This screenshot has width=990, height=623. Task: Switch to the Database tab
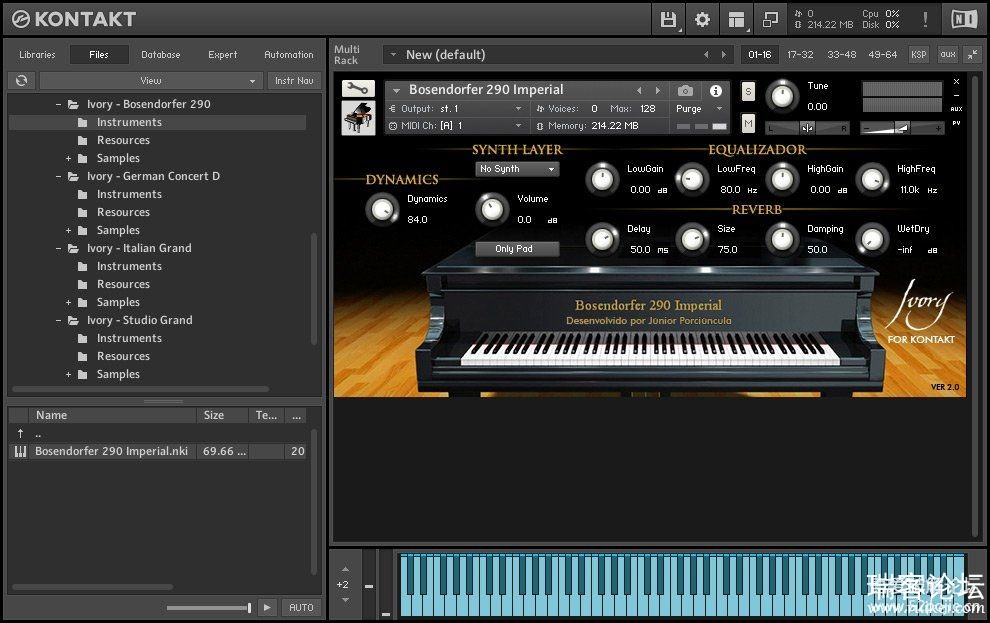(160, 55)
